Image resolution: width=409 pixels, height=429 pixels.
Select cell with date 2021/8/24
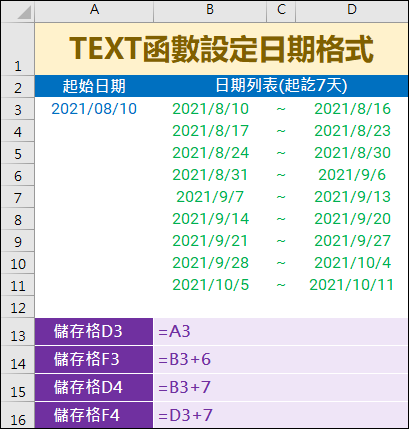210,153
